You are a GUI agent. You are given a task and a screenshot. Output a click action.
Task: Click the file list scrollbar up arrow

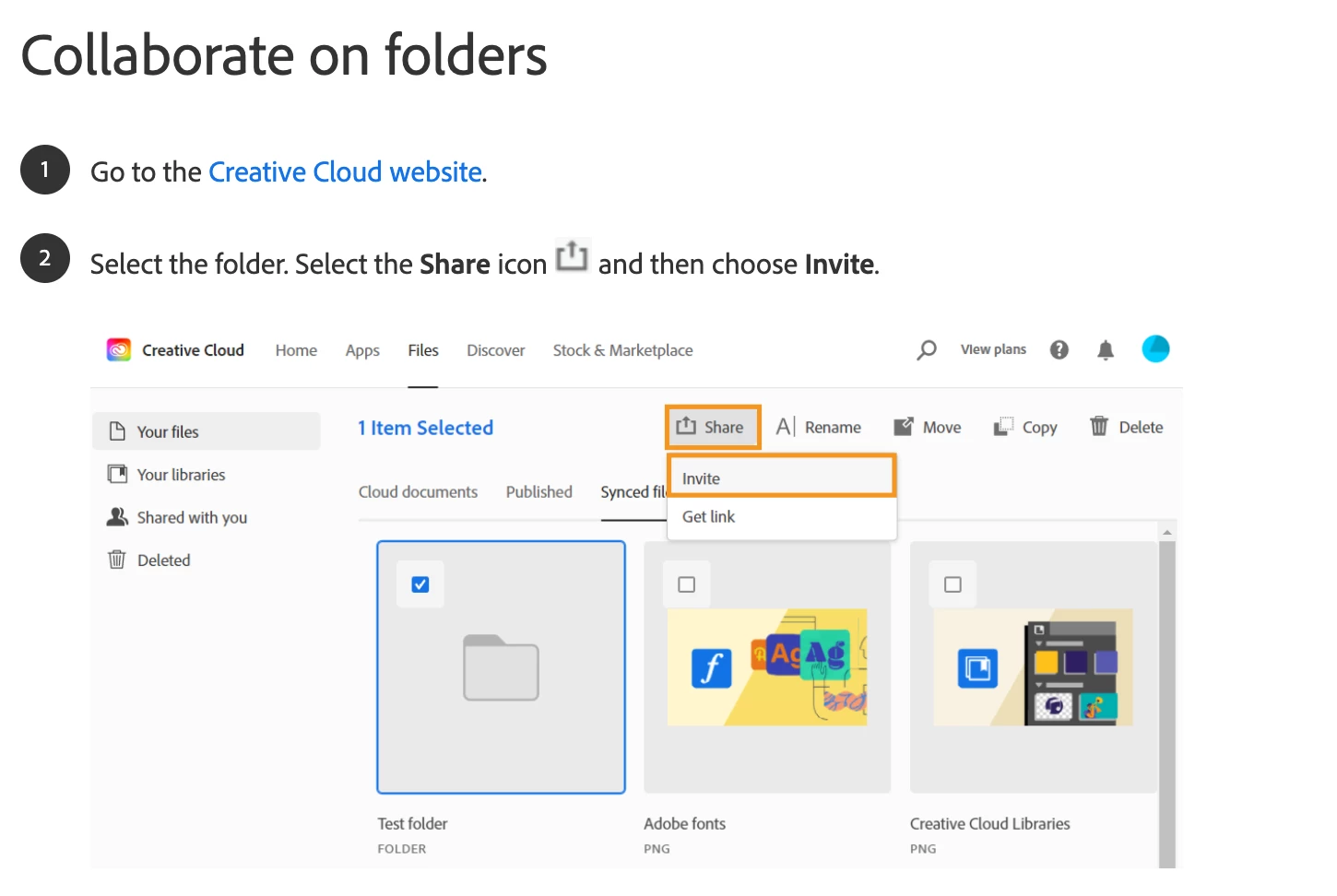point(1167,532)
